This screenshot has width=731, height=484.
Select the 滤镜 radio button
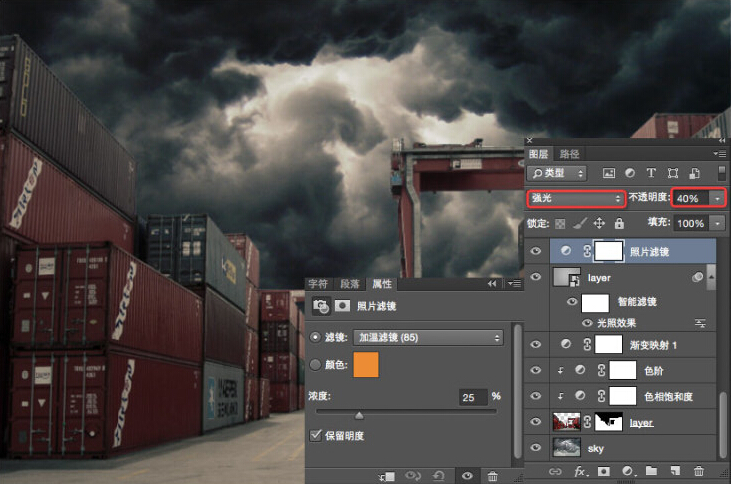pos(315,337)
